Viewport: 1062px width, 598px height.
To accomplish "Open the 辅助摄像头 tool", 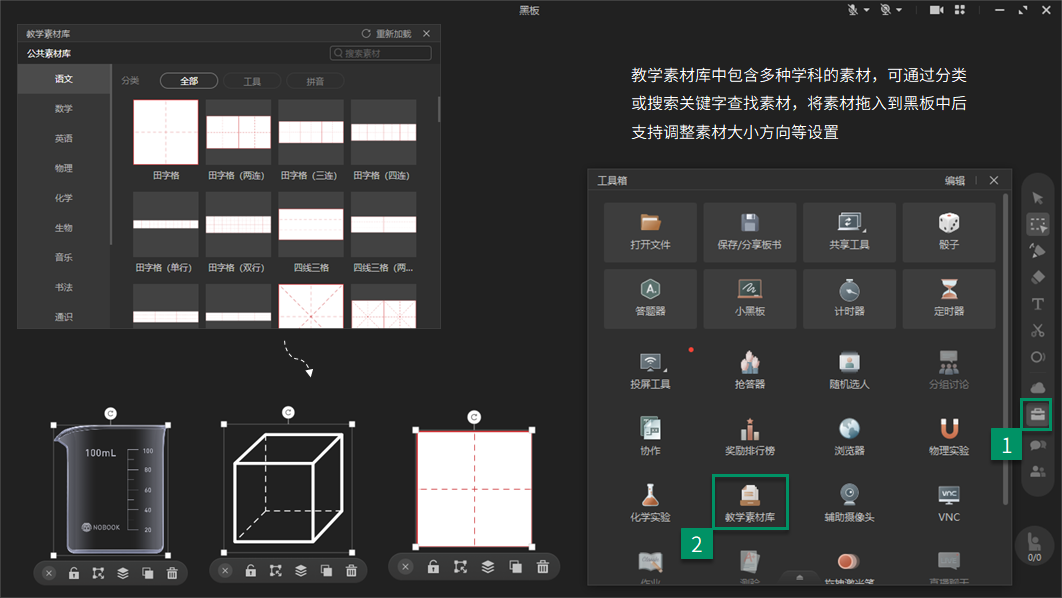I will (x=849, y=503).
